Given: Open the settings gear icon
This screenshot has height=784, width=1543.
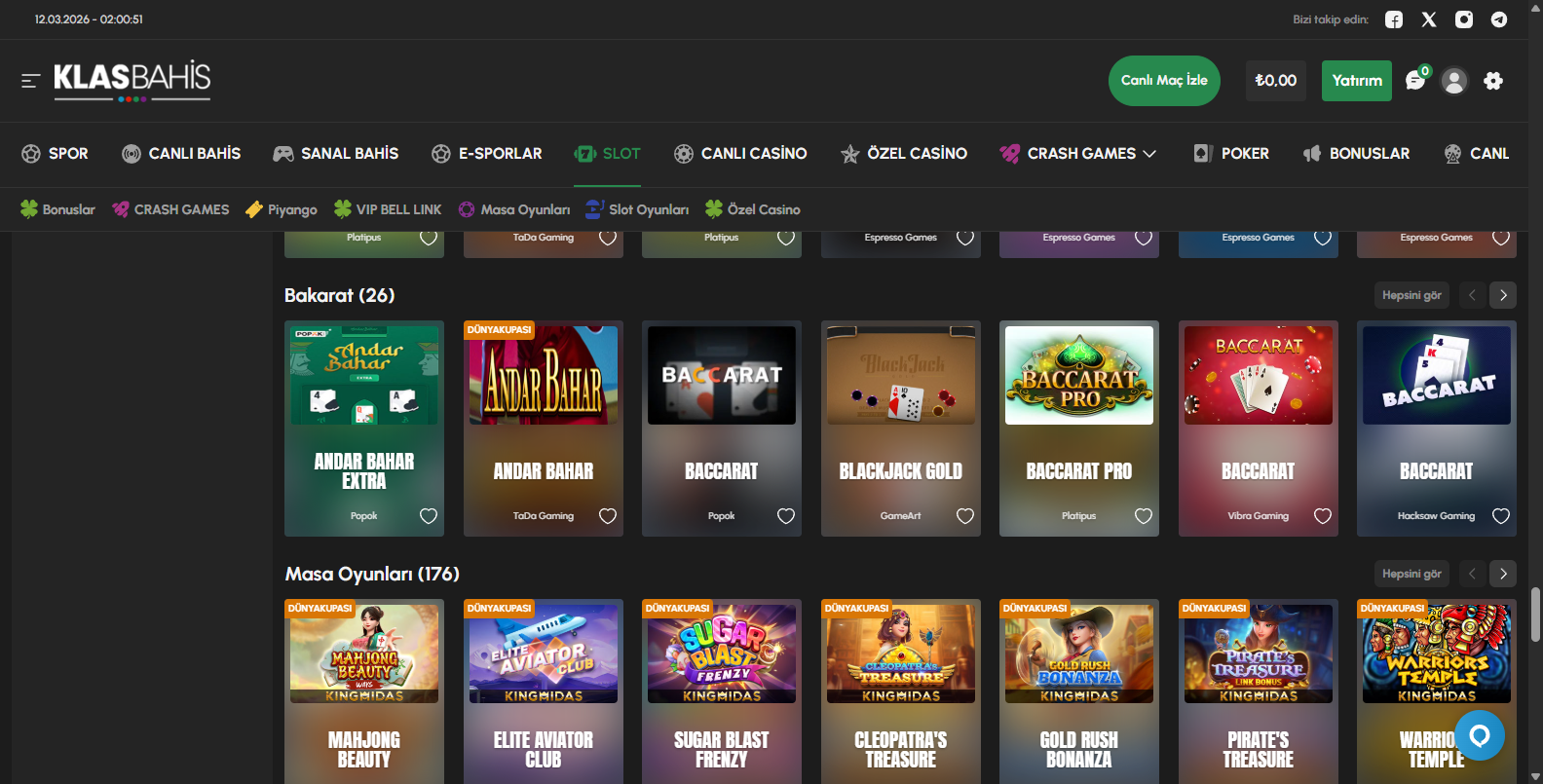Looking at the screenshot, I should (1493, 81).
